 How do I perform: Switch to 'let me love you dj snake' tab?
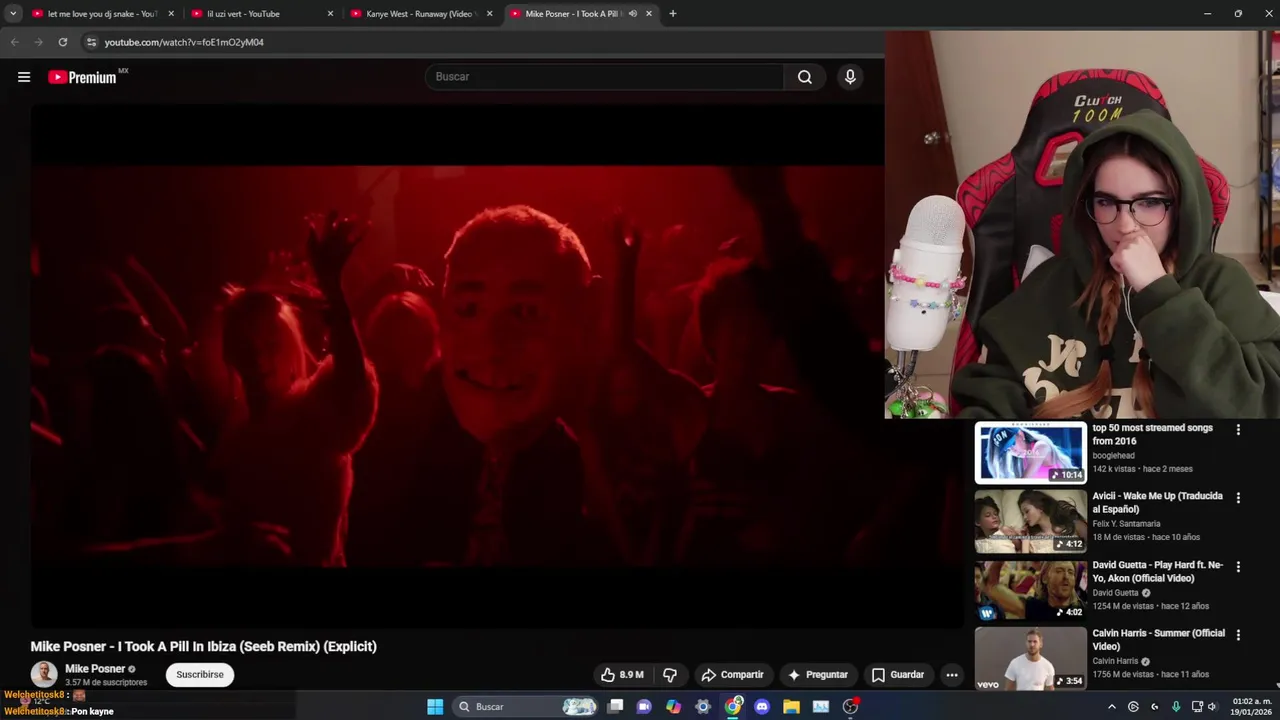[100, 14]
